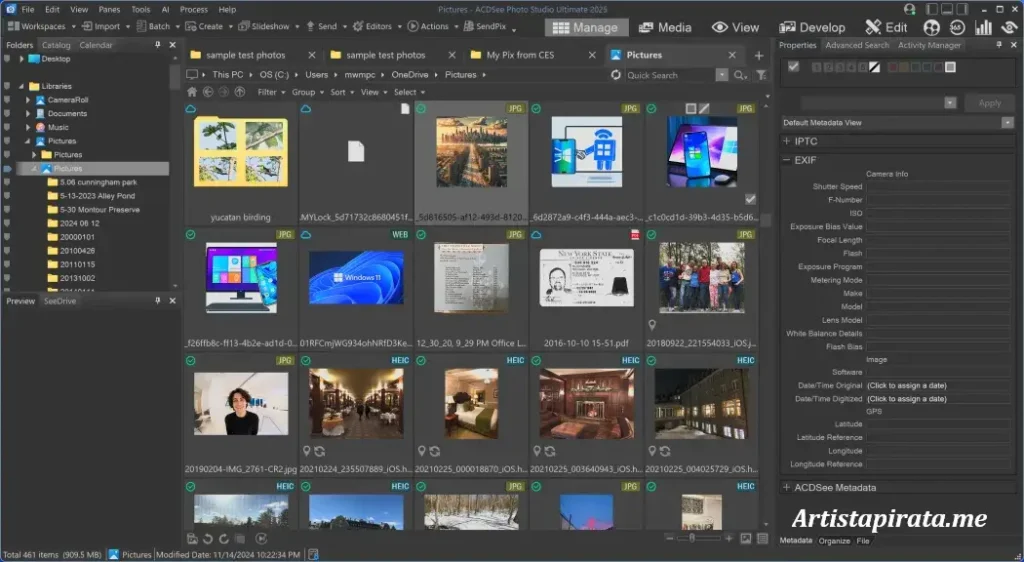
Task: Select the yucatan birding folder thumbnail
Action: pyautogui.click(x=241, y=151)
